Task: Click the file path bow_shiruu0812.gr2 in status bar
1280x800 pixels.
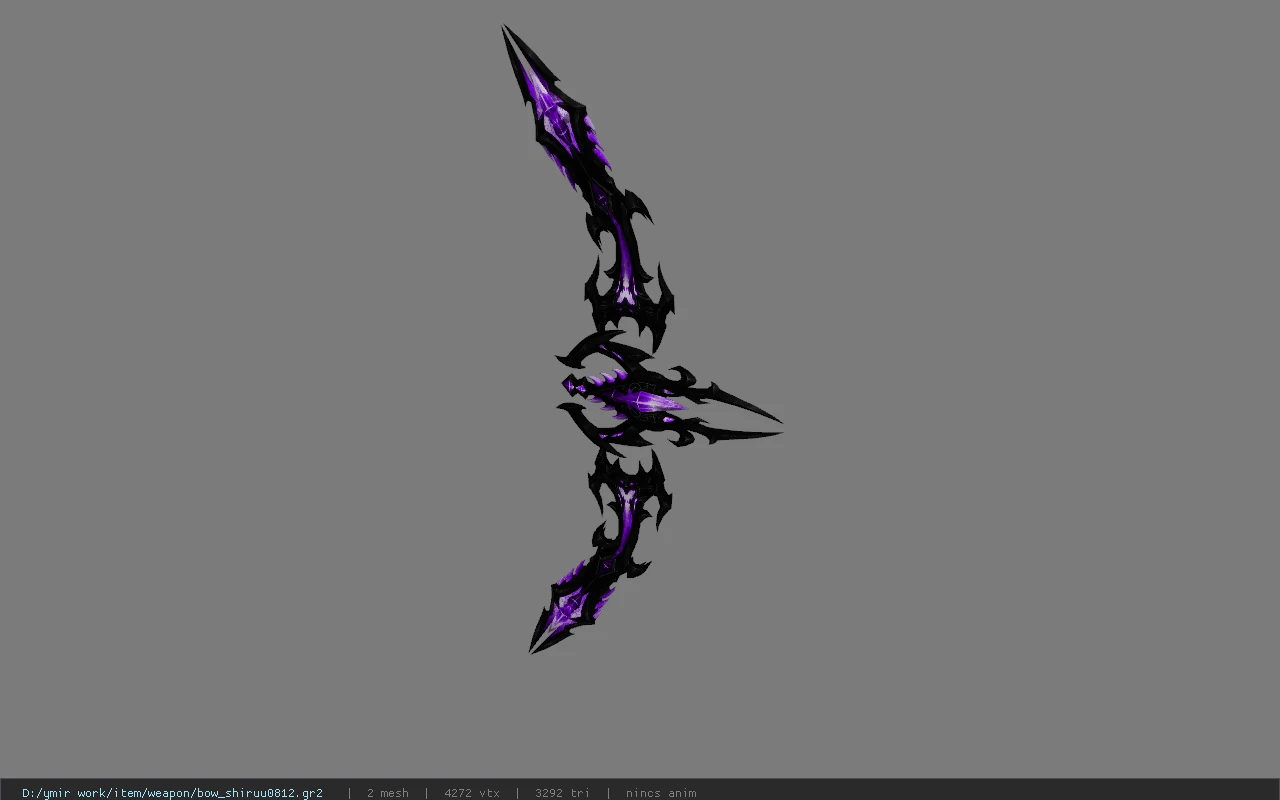Action: pos(172,793)
